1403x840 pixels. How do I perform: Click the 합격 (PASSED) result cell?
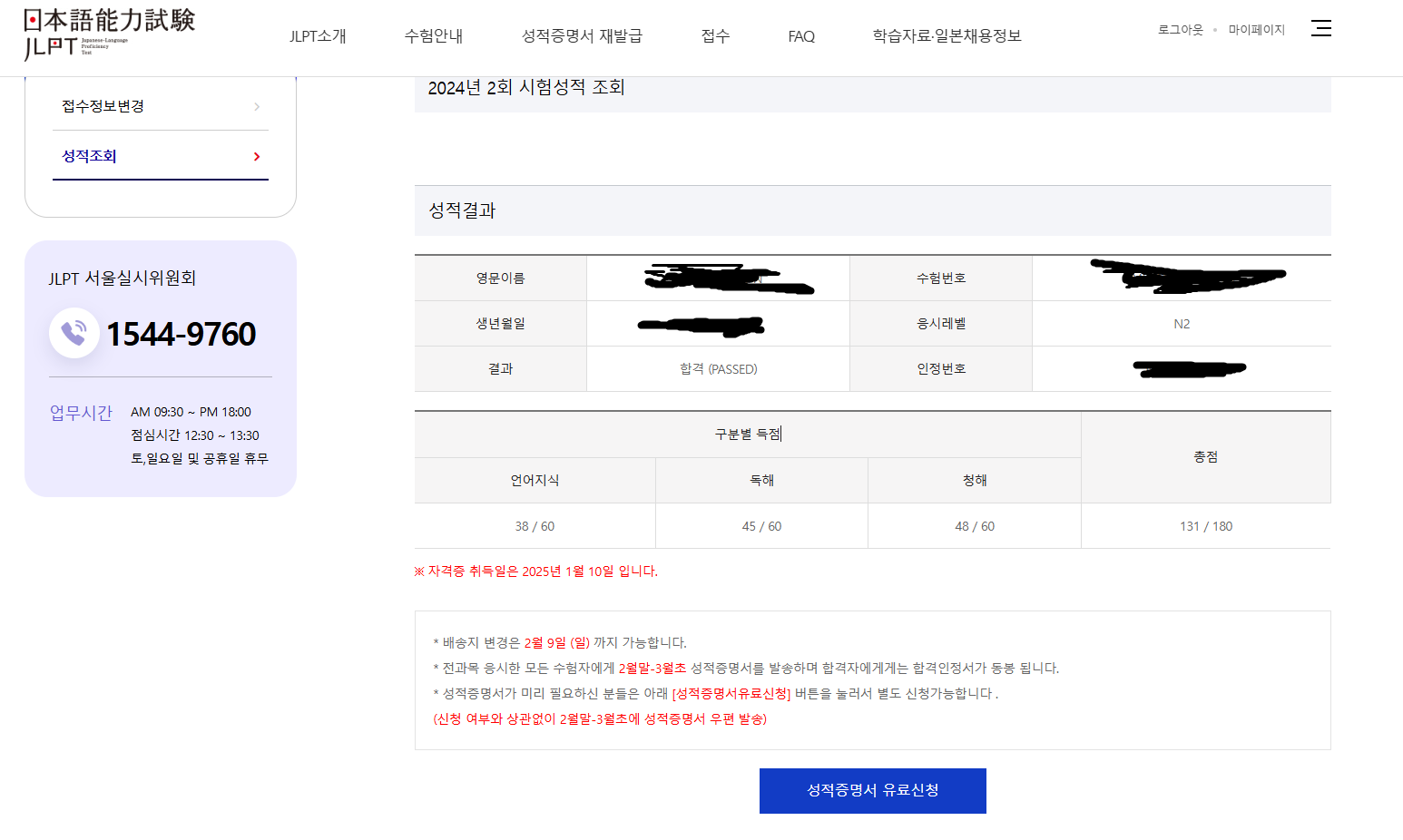pyautogui.click(x=717, y=368)
